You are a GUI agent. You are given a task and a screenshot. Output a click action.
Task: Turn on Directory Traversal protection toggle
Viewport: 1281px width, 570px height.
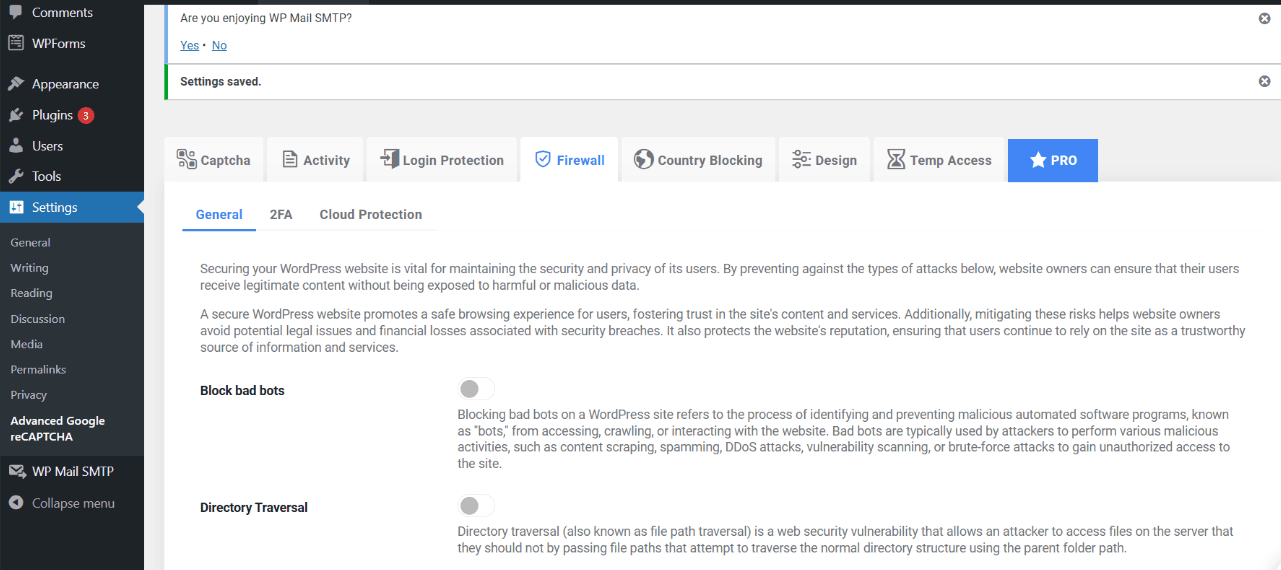click(x=476, y=506)
